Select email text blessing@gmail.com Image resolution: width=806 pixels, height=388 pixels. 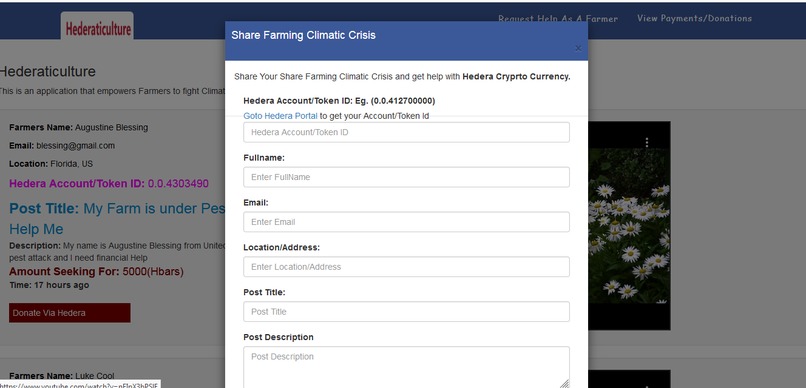click(x=76, y=146)
